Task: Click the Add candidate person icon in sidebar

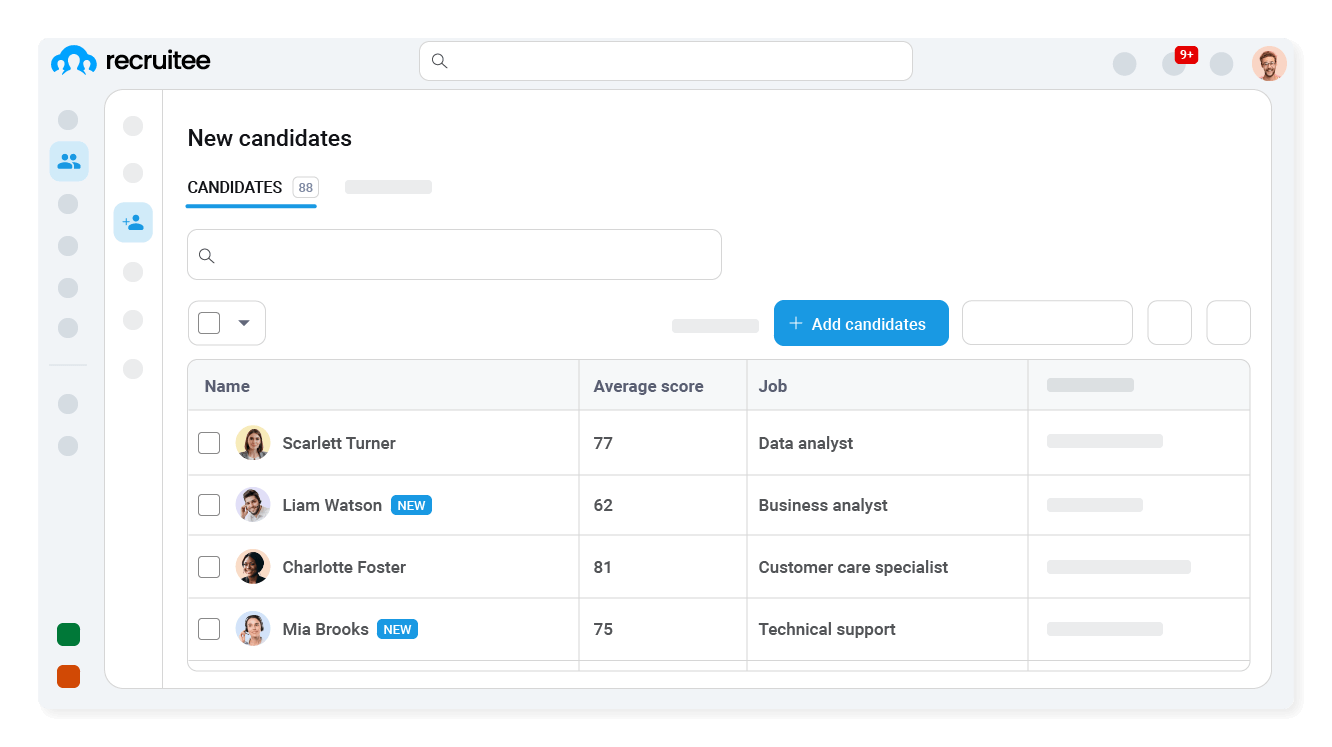Action: coord(133,222)
